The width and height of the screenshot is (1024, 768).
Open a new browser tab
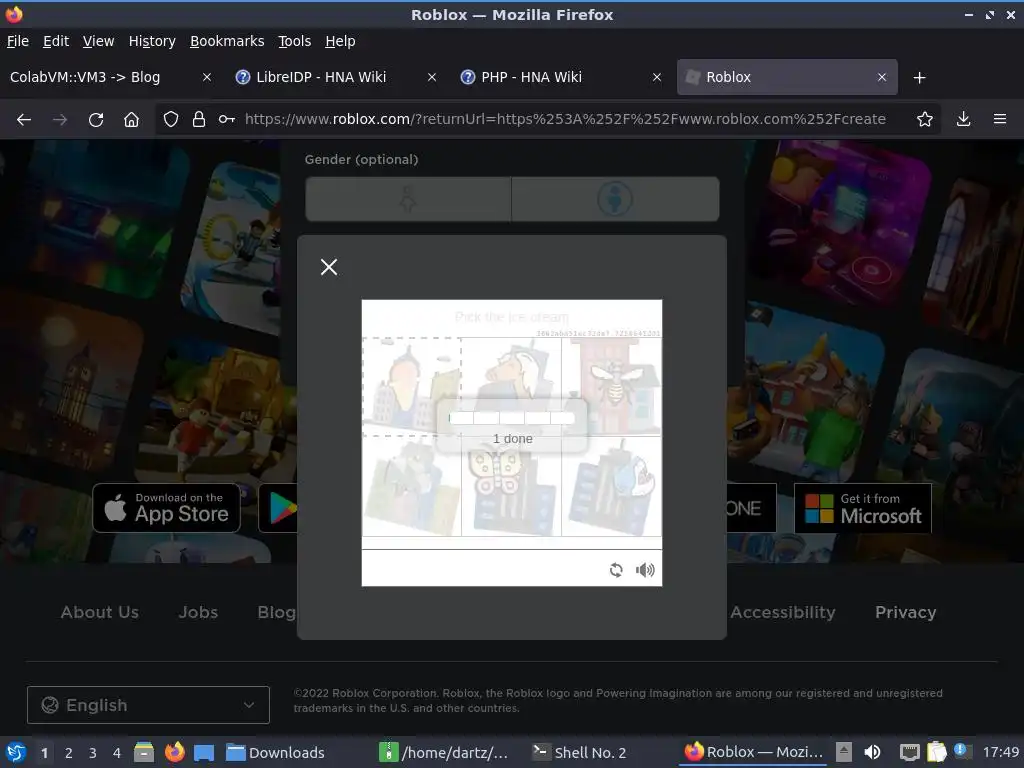[x=919, y=78]
